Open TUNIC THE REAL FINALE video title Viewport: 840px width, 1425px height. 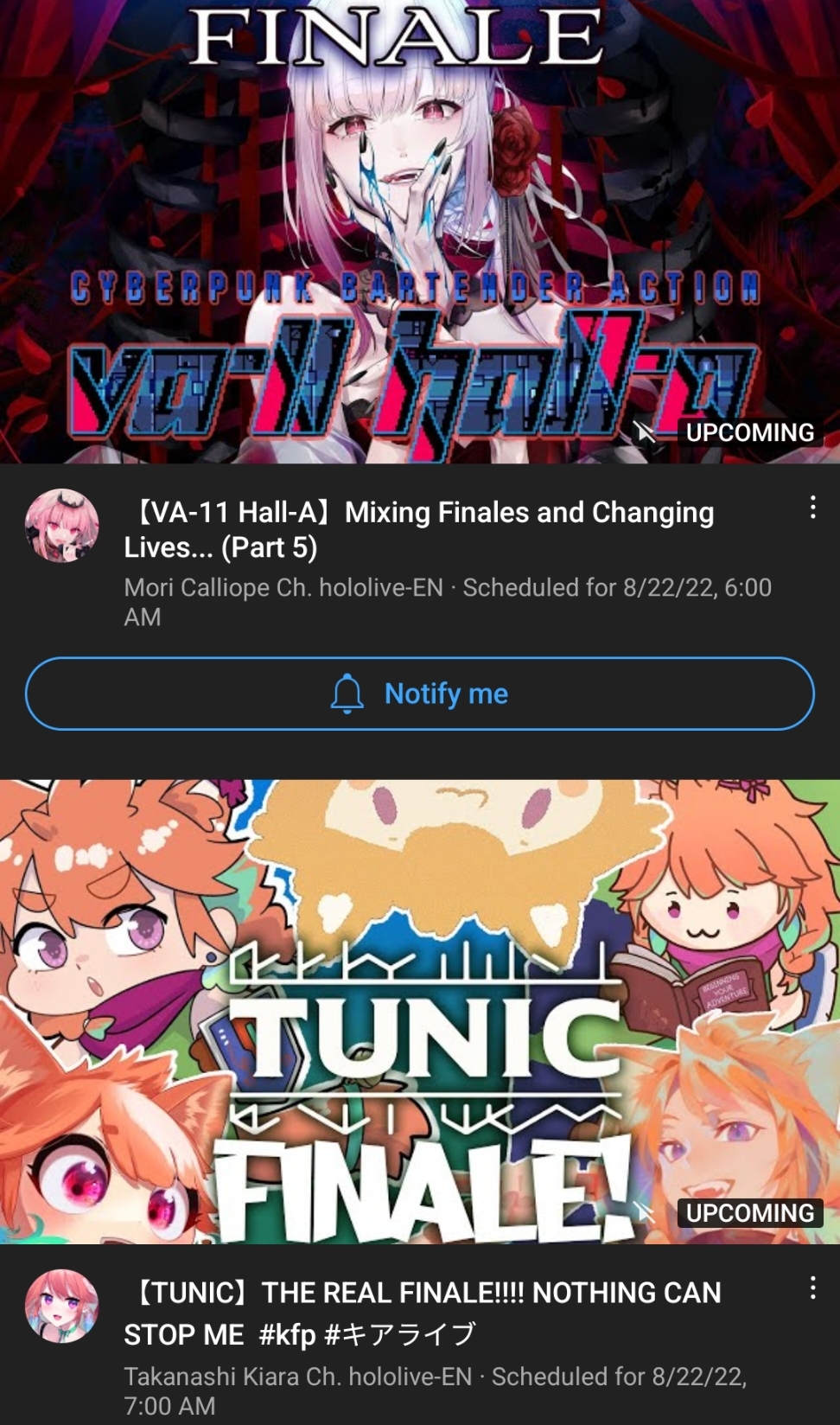coord(423,1313)
